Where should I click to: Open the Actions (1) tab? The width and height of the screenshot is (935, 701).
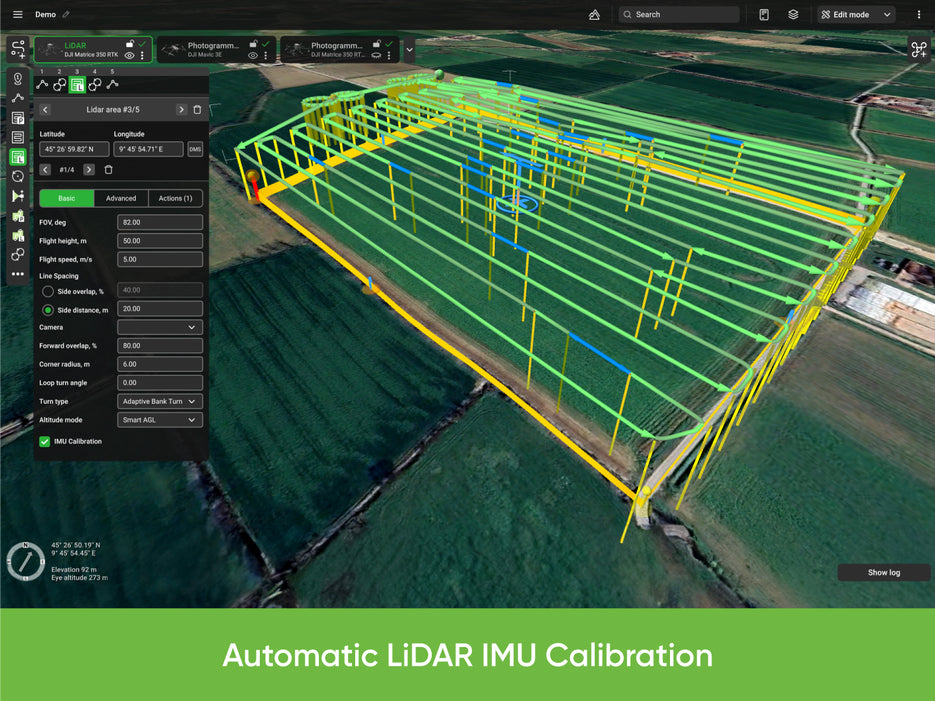point(175,198)
